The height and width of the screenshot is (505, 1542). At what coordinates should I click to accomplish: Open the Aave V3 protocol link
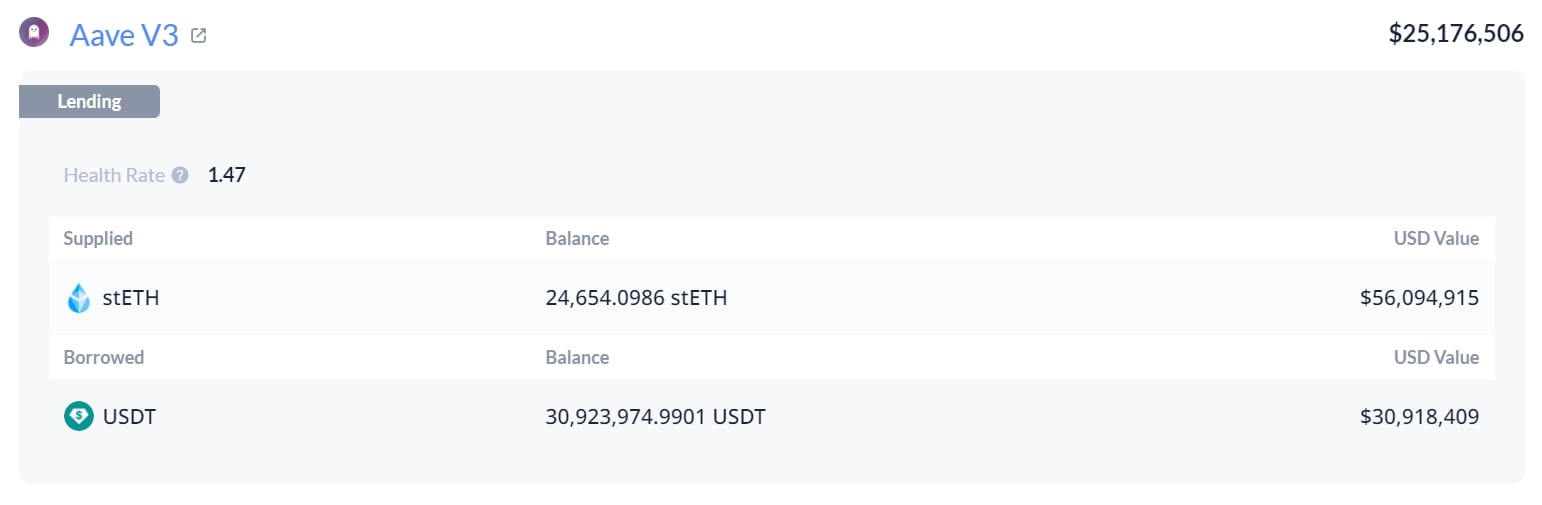click(124, 35)
